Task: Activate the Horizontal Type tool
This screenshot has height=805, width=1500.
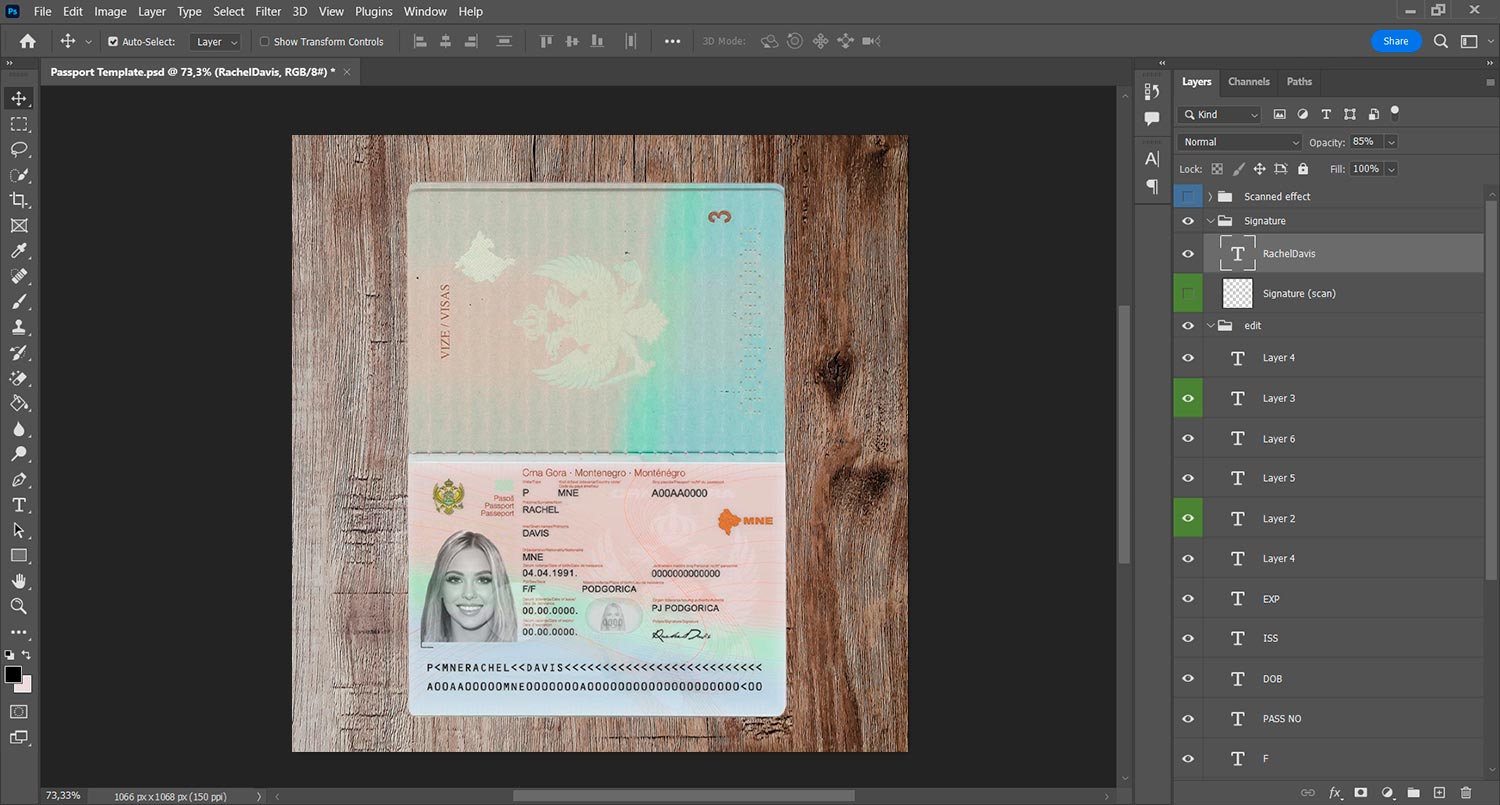Action: click(19, 505)
